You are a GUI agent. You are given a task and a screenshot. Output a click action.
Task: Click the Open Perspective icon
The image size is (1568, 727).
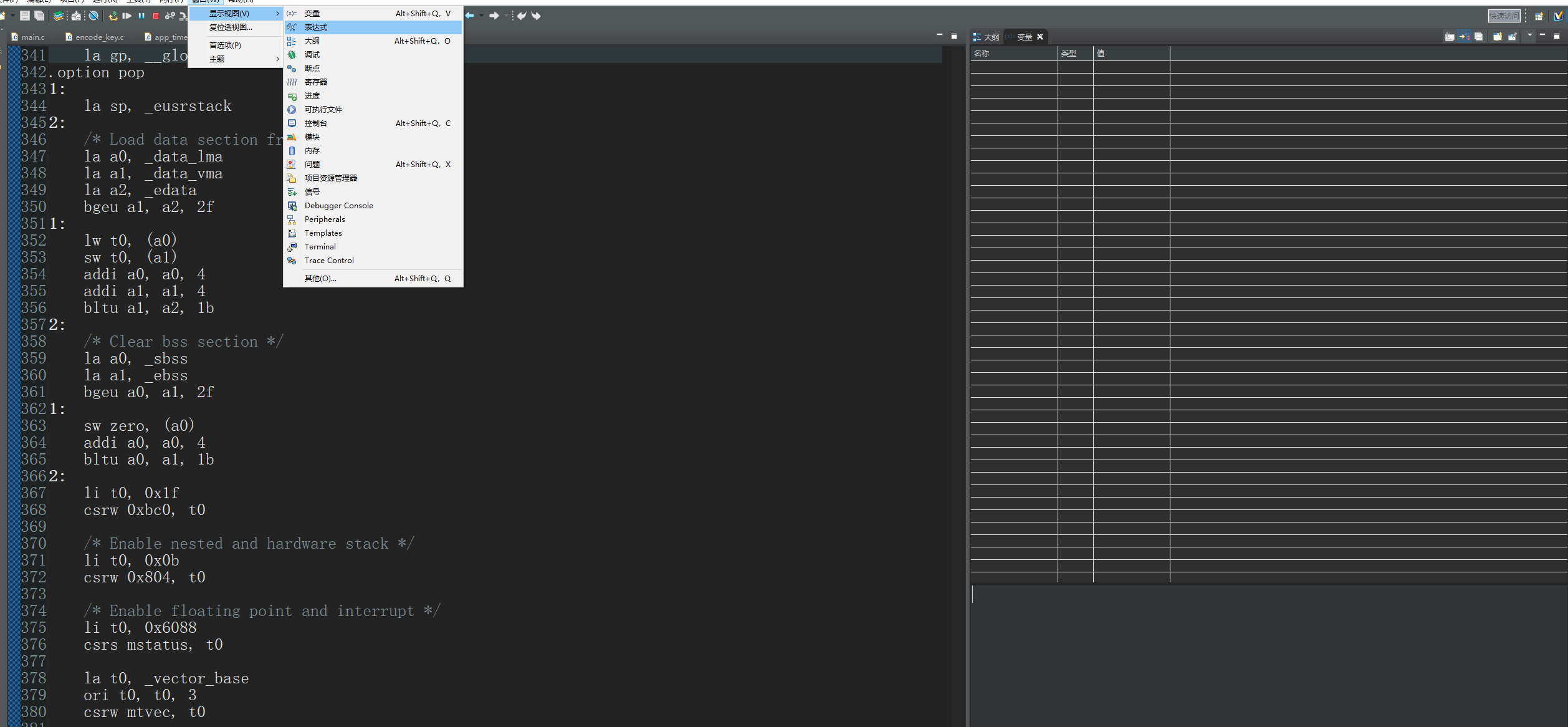click(x=1539, y=16)
